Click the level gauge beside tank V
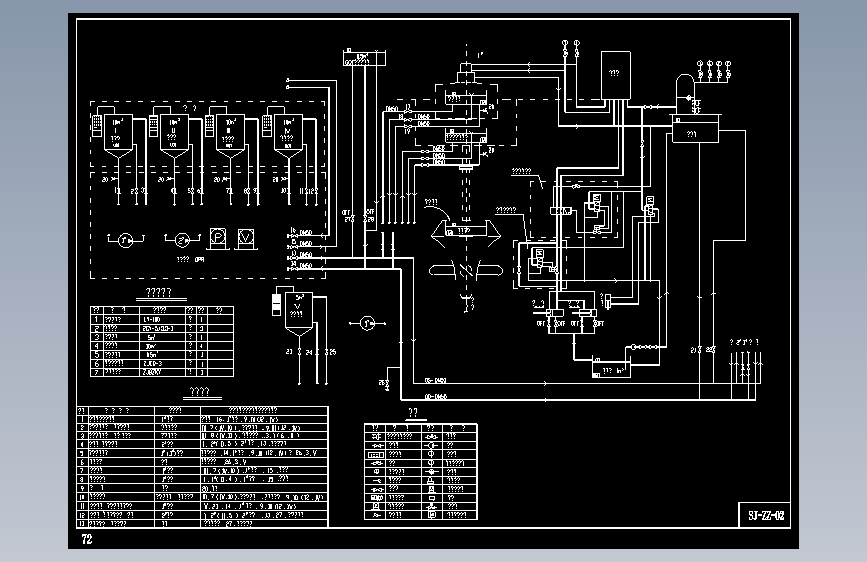This screenshot has height=562, width=867. [x=276, y=305]
